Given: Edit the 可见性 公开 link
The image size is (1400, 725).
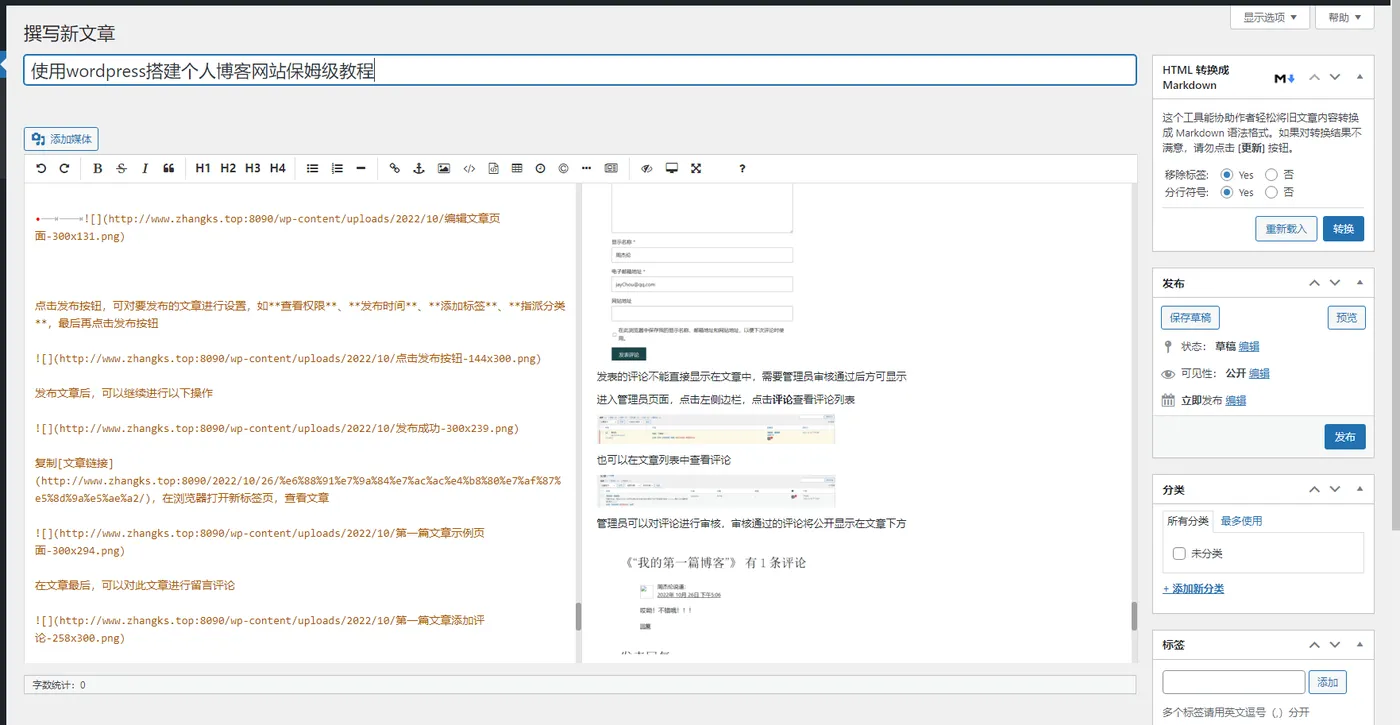Looking at the screenshot, I should 1259,374.
